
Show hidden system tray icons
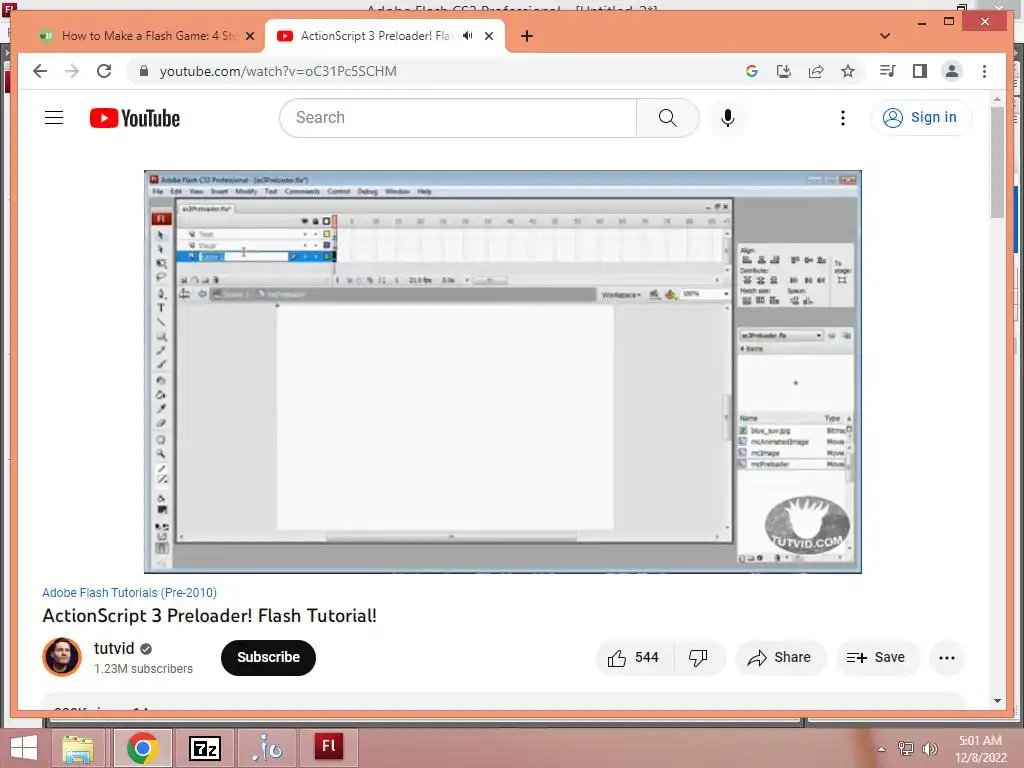pos(882,749)
